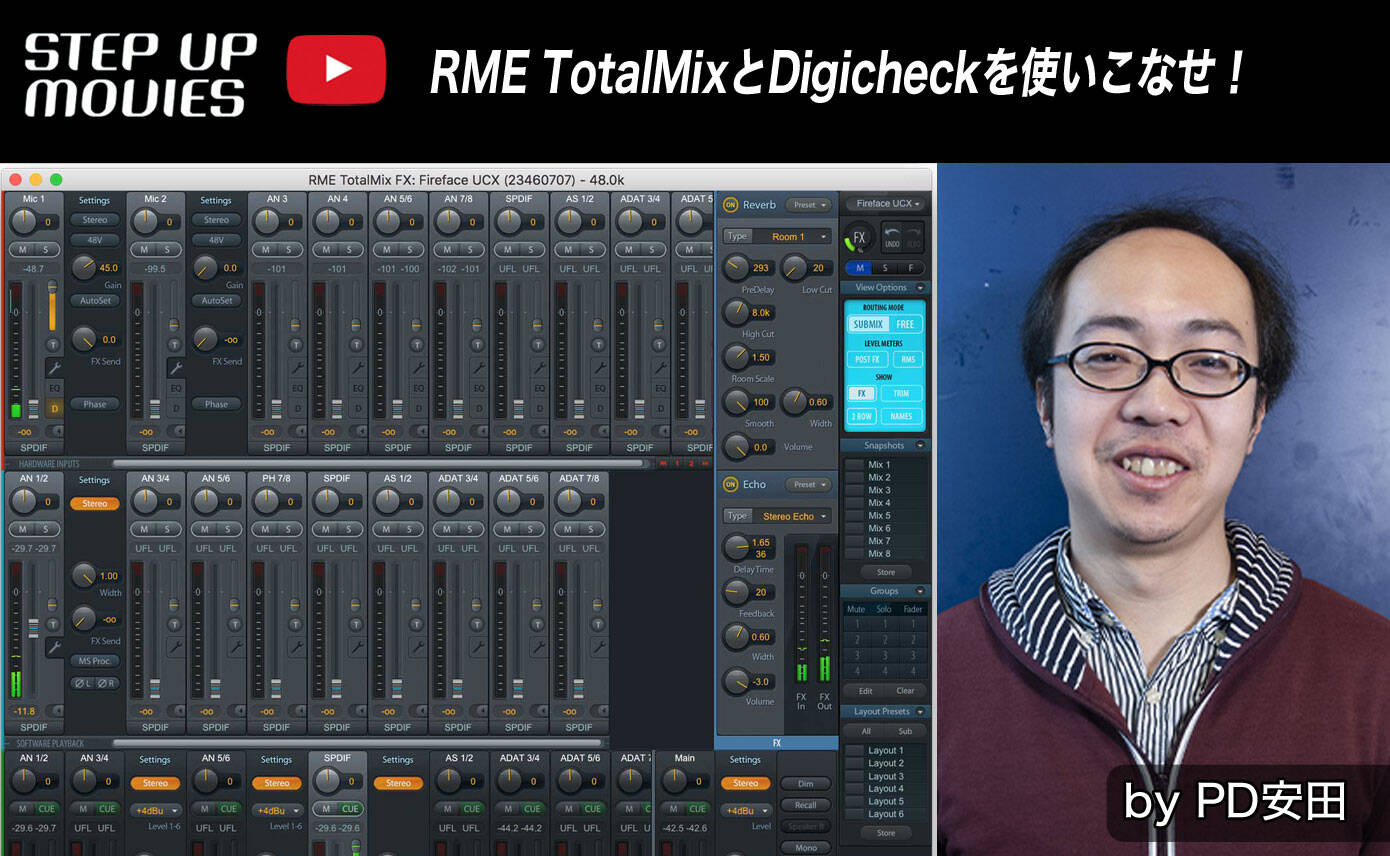The width and height of the screenshot is (1390, 856).
Task: Click the Dim button in Main settings
Action: [x=805, y=784]
